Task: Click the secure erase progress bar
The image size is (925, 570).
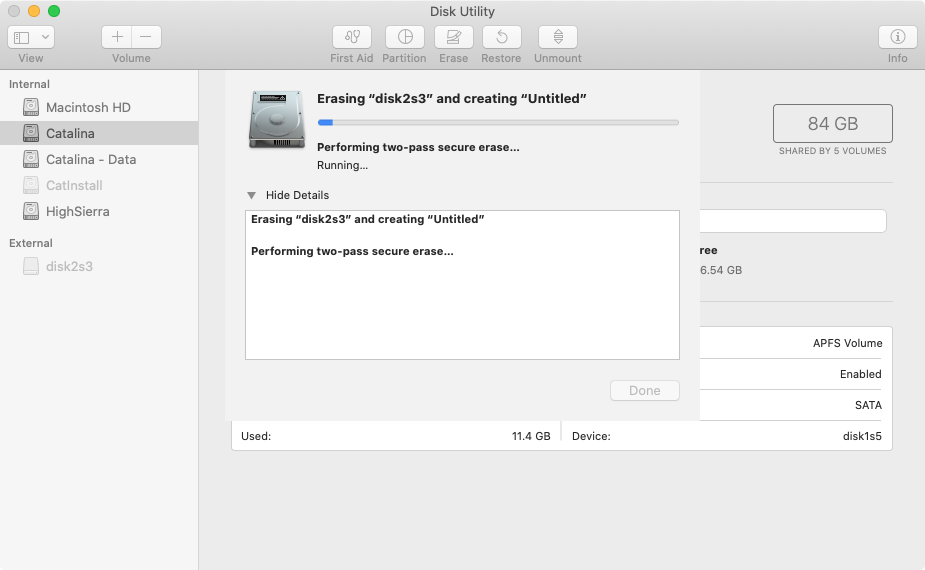Action: pyautogui.click(x=498, y=123)
